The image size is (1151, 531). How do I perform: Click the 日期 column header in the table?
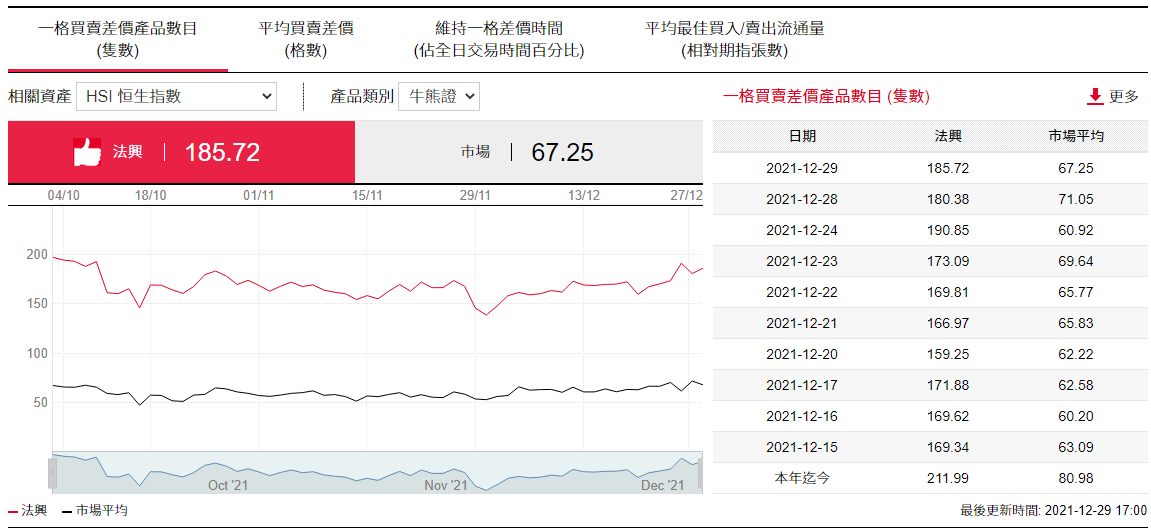(801, 136)
